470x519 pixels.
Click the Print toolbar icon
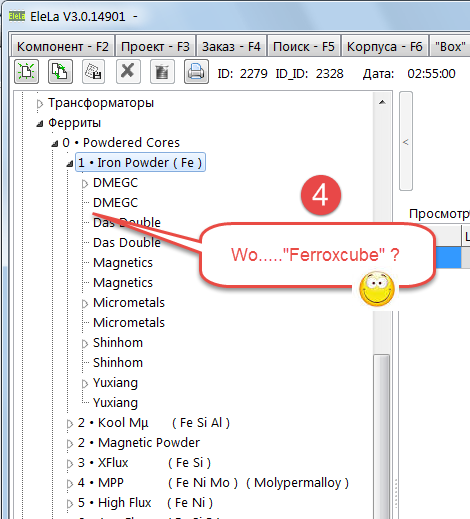pos(196,72)
